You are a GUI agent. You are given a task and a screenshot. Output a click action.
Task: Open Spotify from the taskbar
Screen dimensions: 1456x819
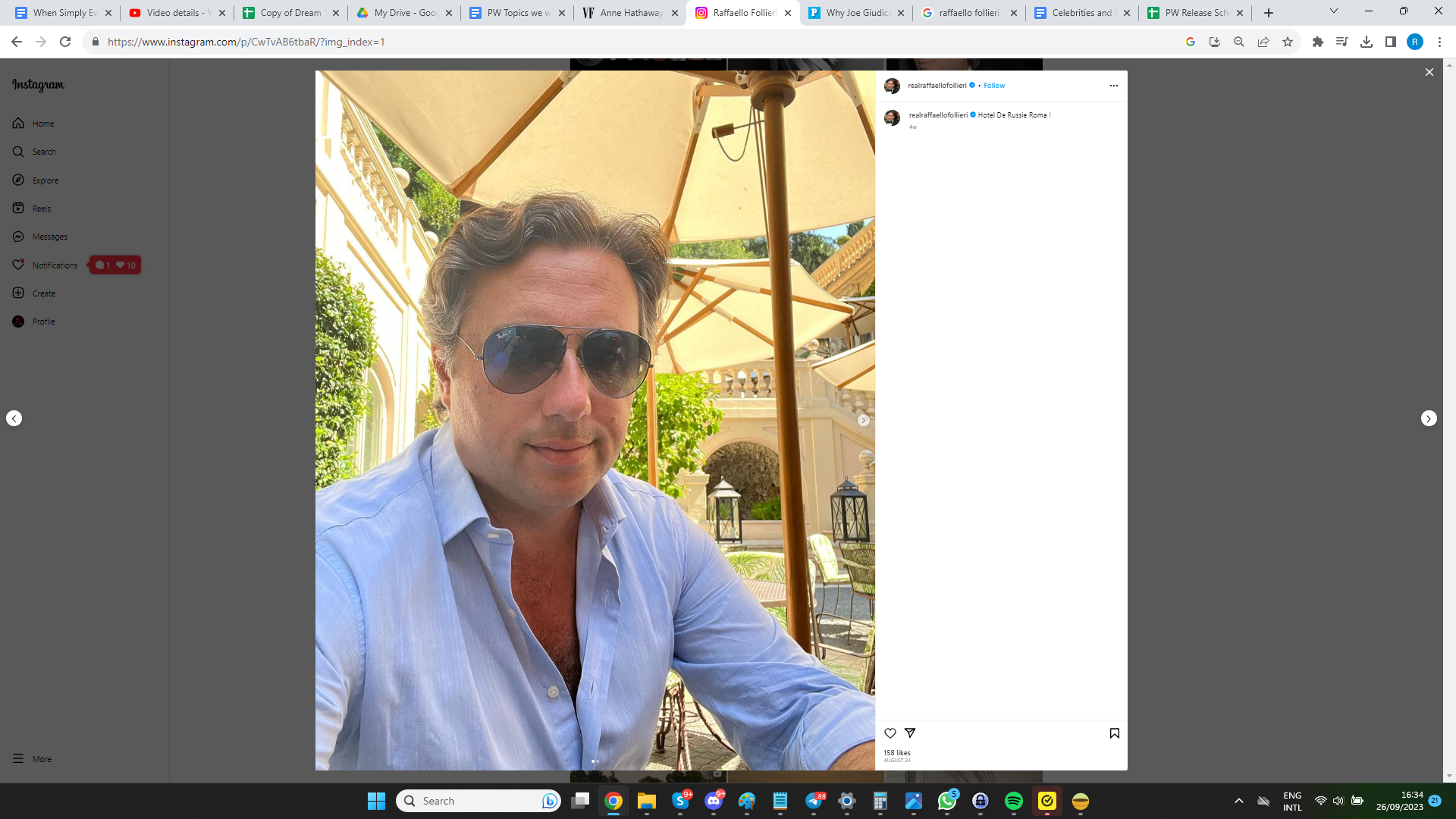[x=1013, y=801]
